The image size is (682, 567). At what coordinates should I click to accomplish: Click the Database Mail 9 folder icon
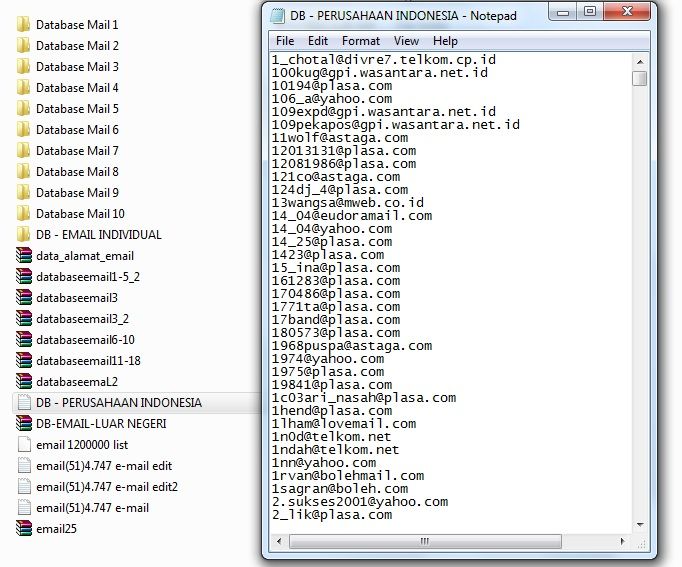point(24,193)
